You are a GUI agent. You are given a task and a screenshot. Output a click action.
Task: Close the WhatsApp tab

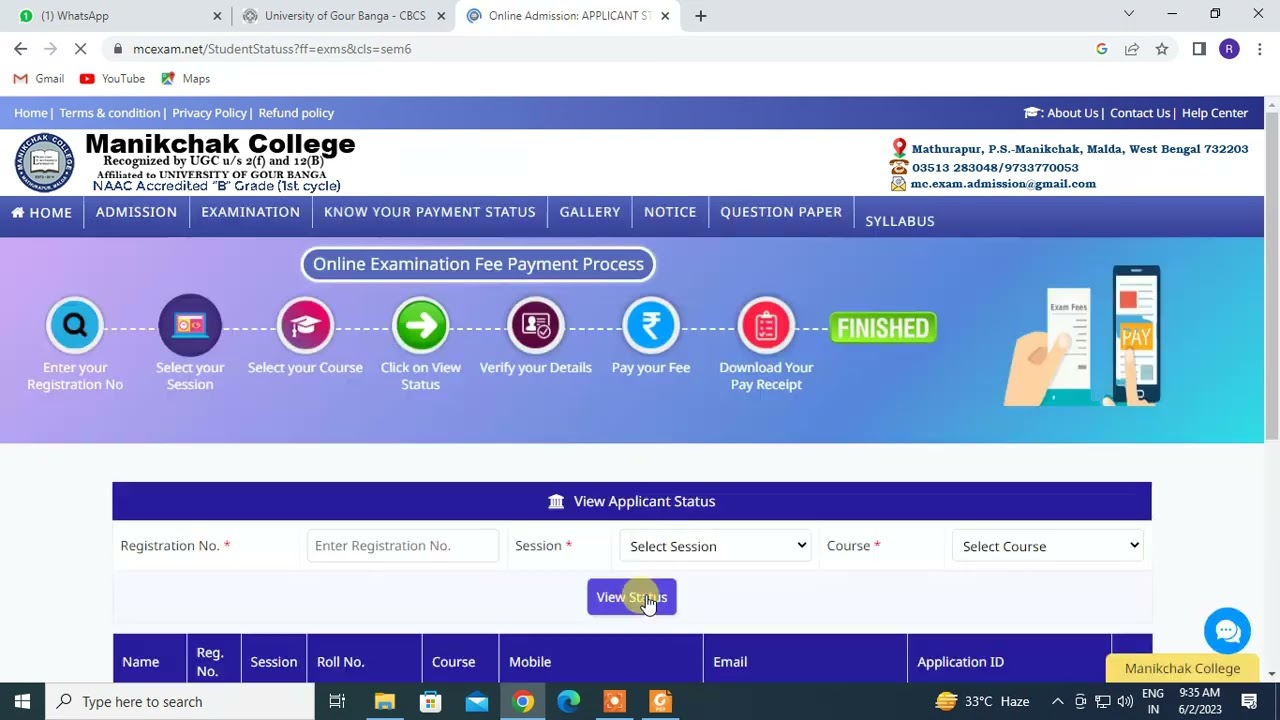(x=217, y=15)
